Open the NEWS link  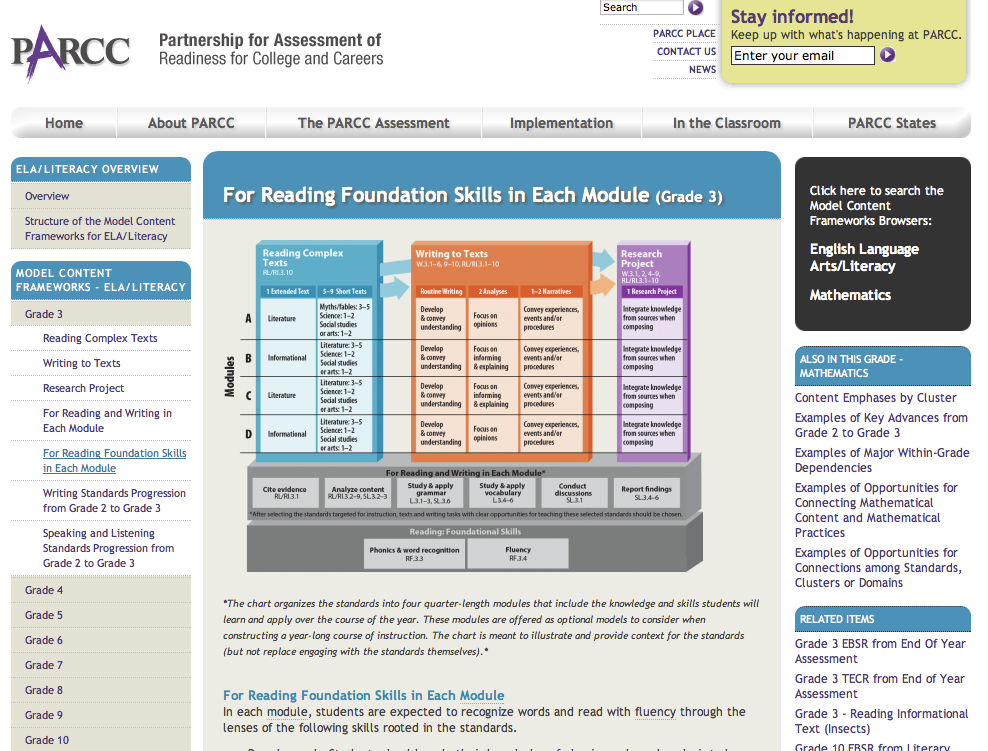point(703,69)
